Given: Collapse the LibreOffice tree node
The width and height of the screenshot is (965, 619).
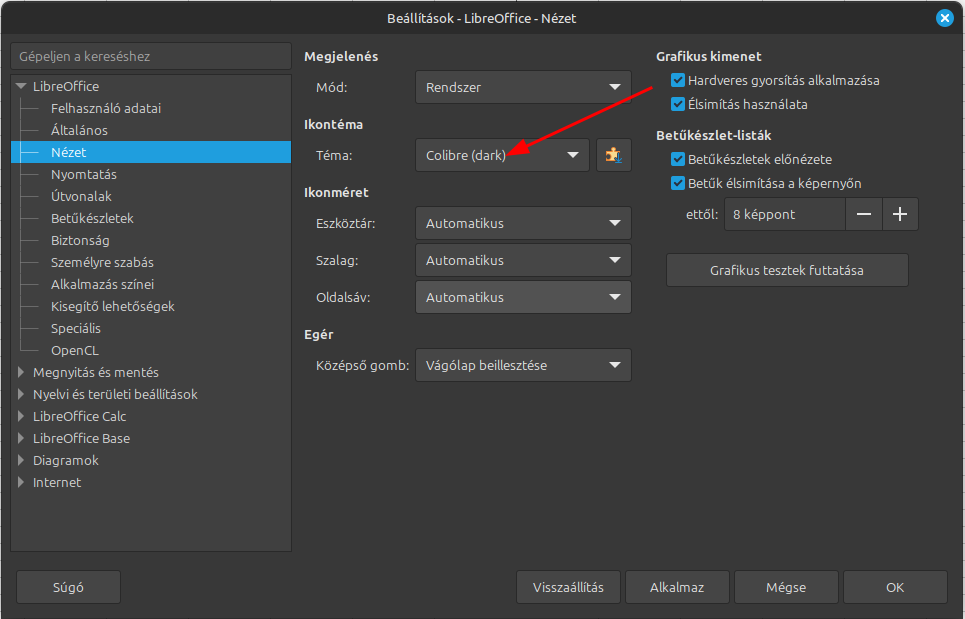Looking at the screenshot, I should [21, 86].
